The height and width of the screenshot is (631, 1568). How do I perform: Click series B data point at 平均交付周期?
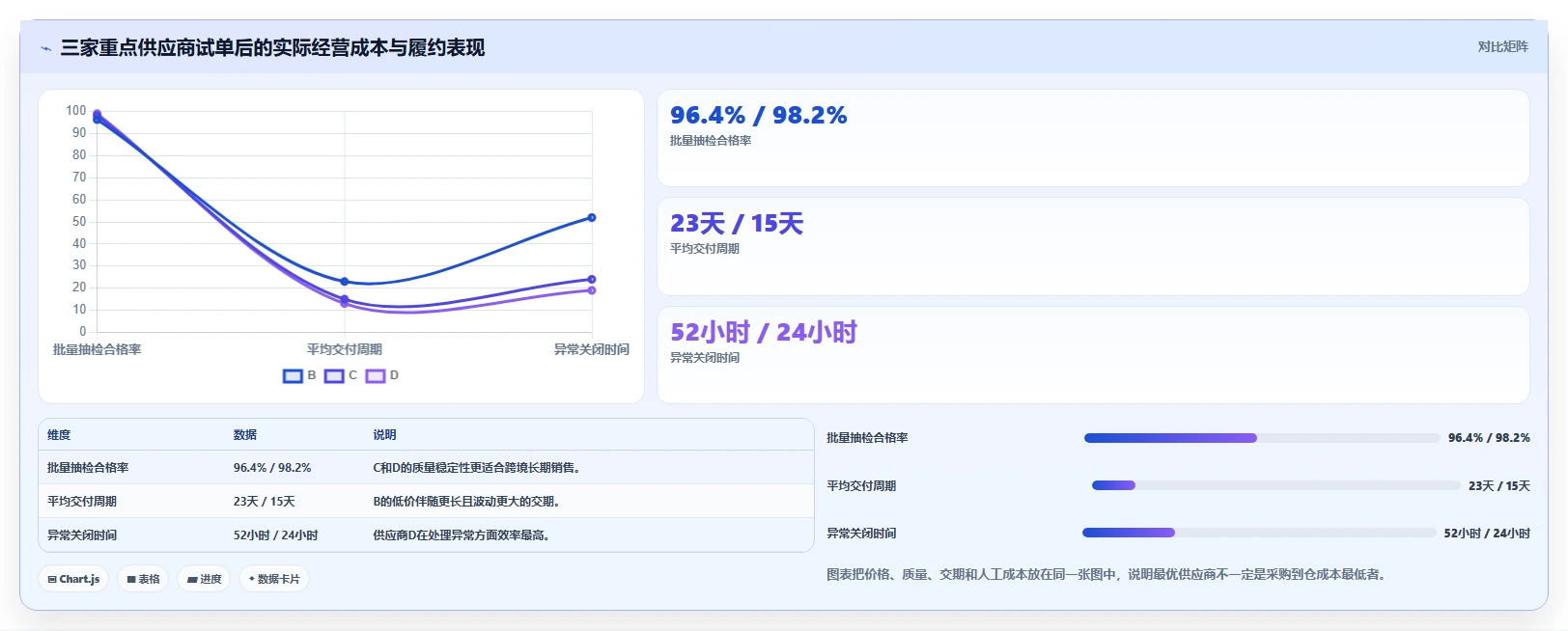[x=345, y=282]
